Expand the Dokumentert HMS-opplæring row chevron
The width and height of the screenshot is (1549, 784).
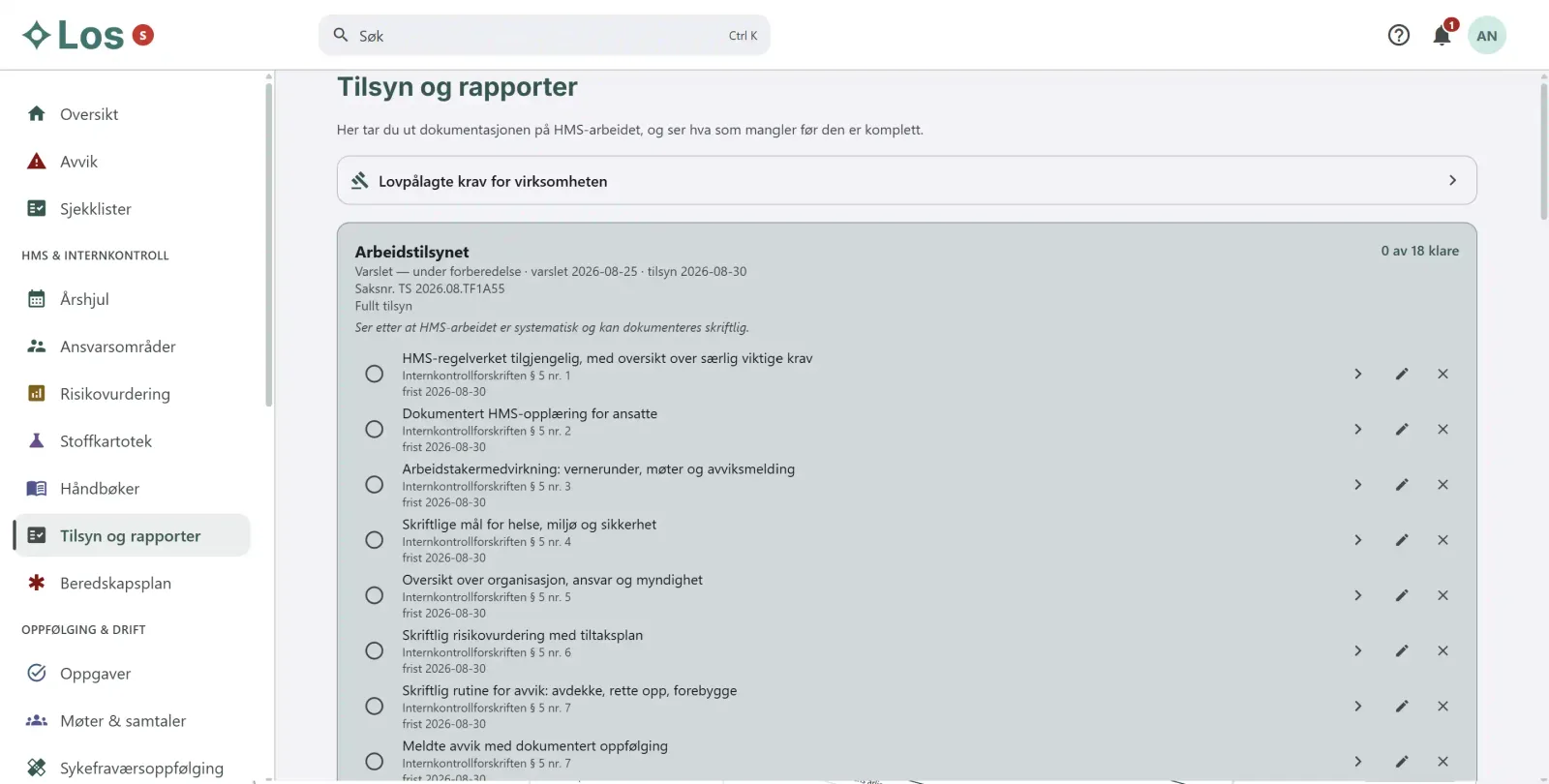tap(1358, 429)
